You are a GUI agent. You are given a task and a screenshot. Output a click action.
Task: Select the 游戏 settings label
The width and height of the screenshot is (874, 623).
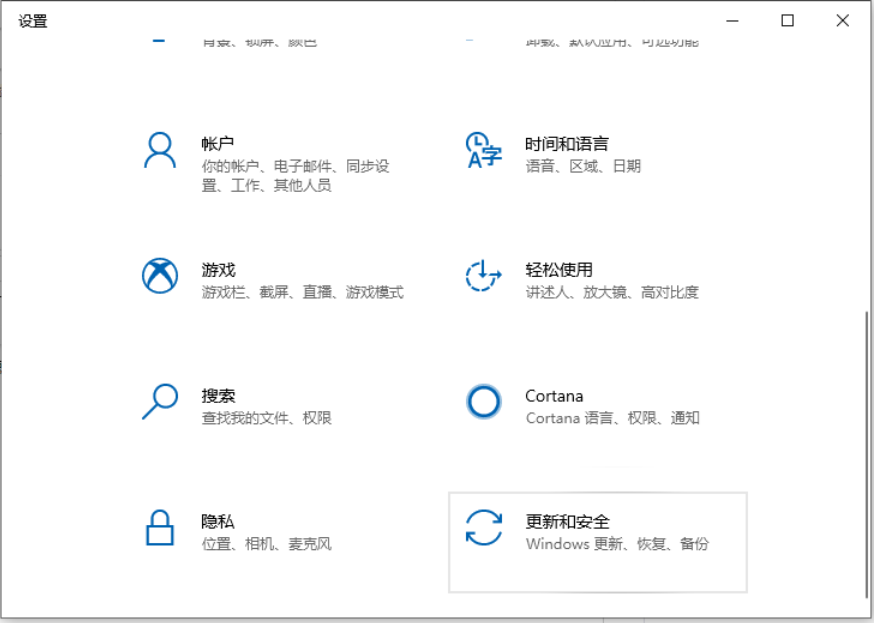tap(217, 270)
